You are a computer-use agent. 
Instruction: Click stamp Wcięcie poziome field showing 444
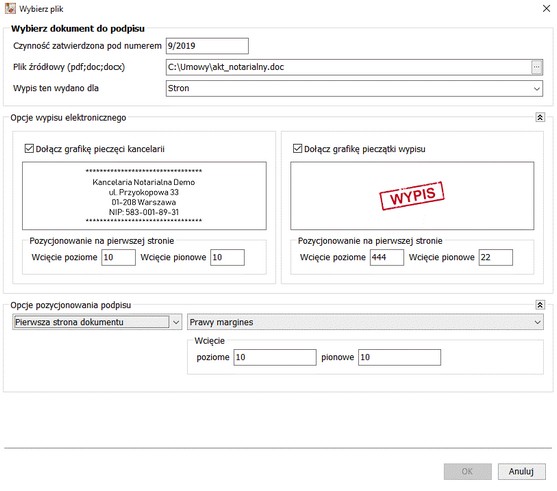pos(387,257)
